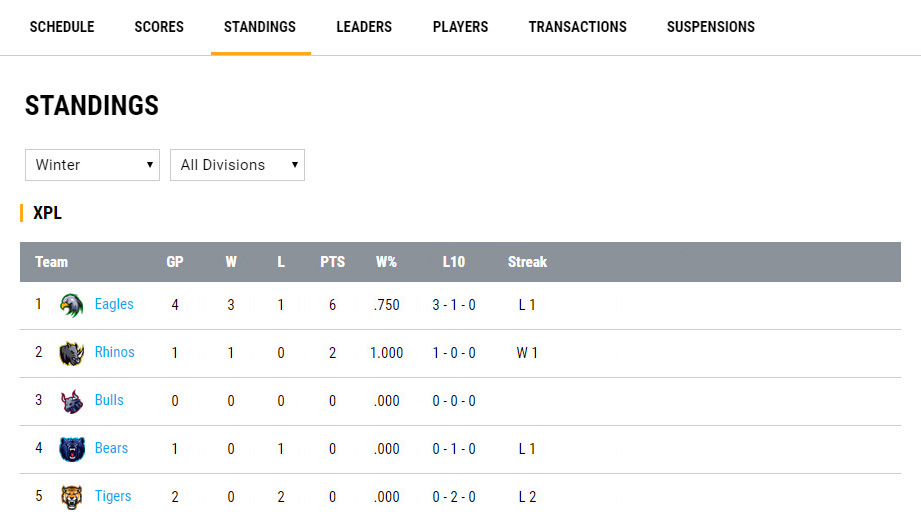Image resolution: width=921 pixels, height=518 pixels.
Task: Open the Eagles team link
Action: (x=114, y=304)
